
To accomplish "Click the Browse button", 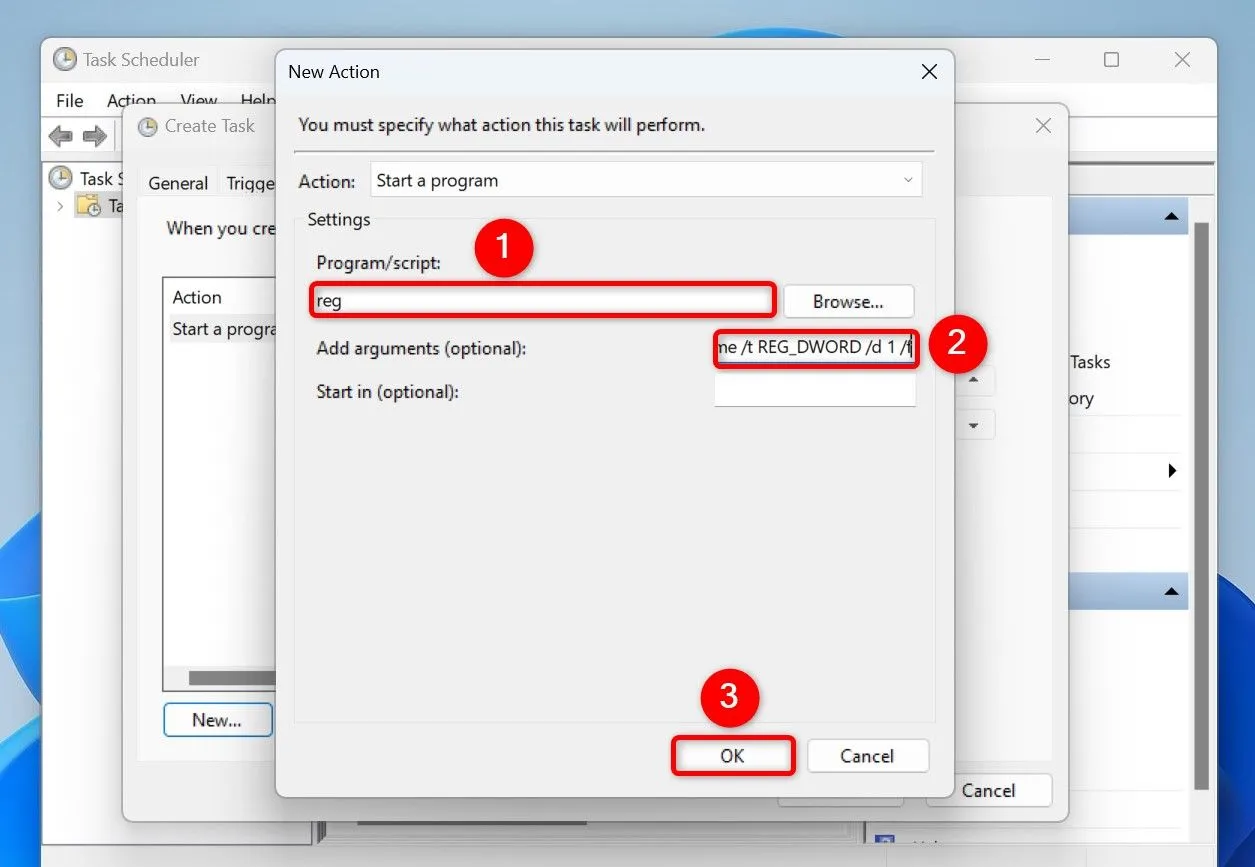I will [x=848, y=301].
